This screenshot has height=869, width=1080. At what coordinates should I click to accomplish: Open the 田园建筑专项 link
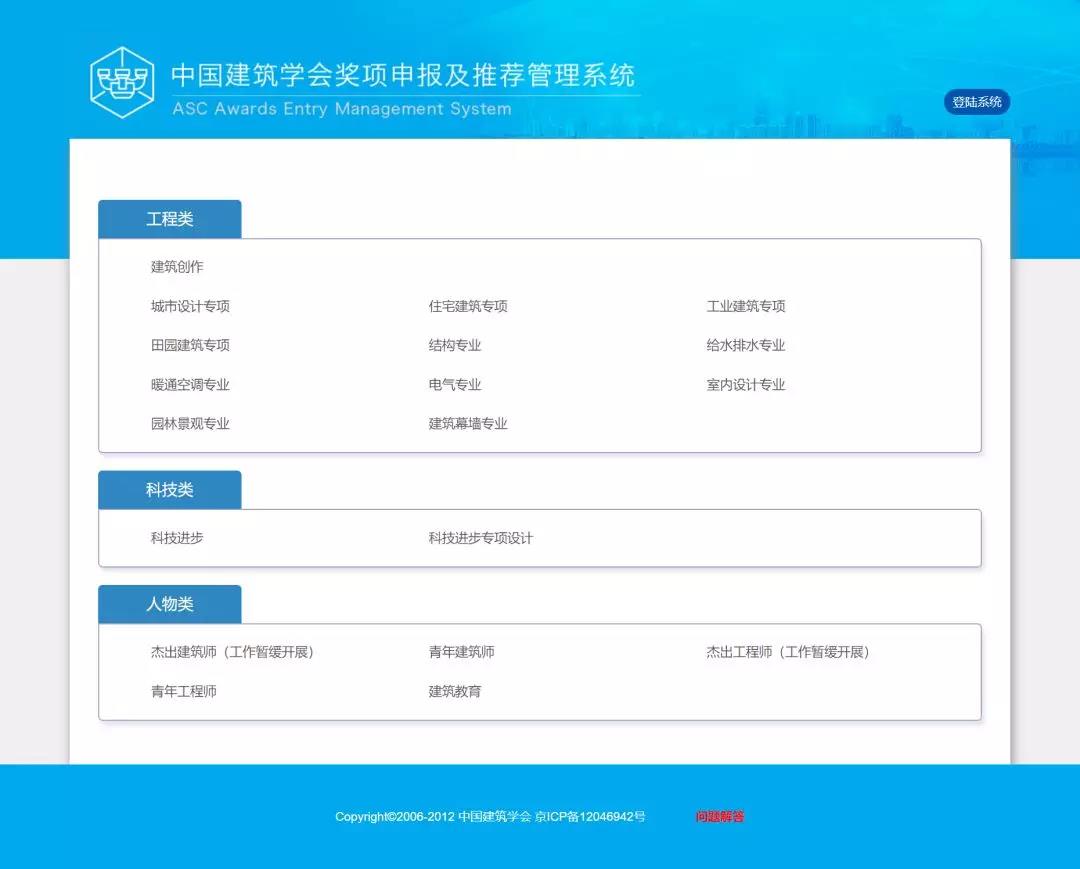(190, 345)
